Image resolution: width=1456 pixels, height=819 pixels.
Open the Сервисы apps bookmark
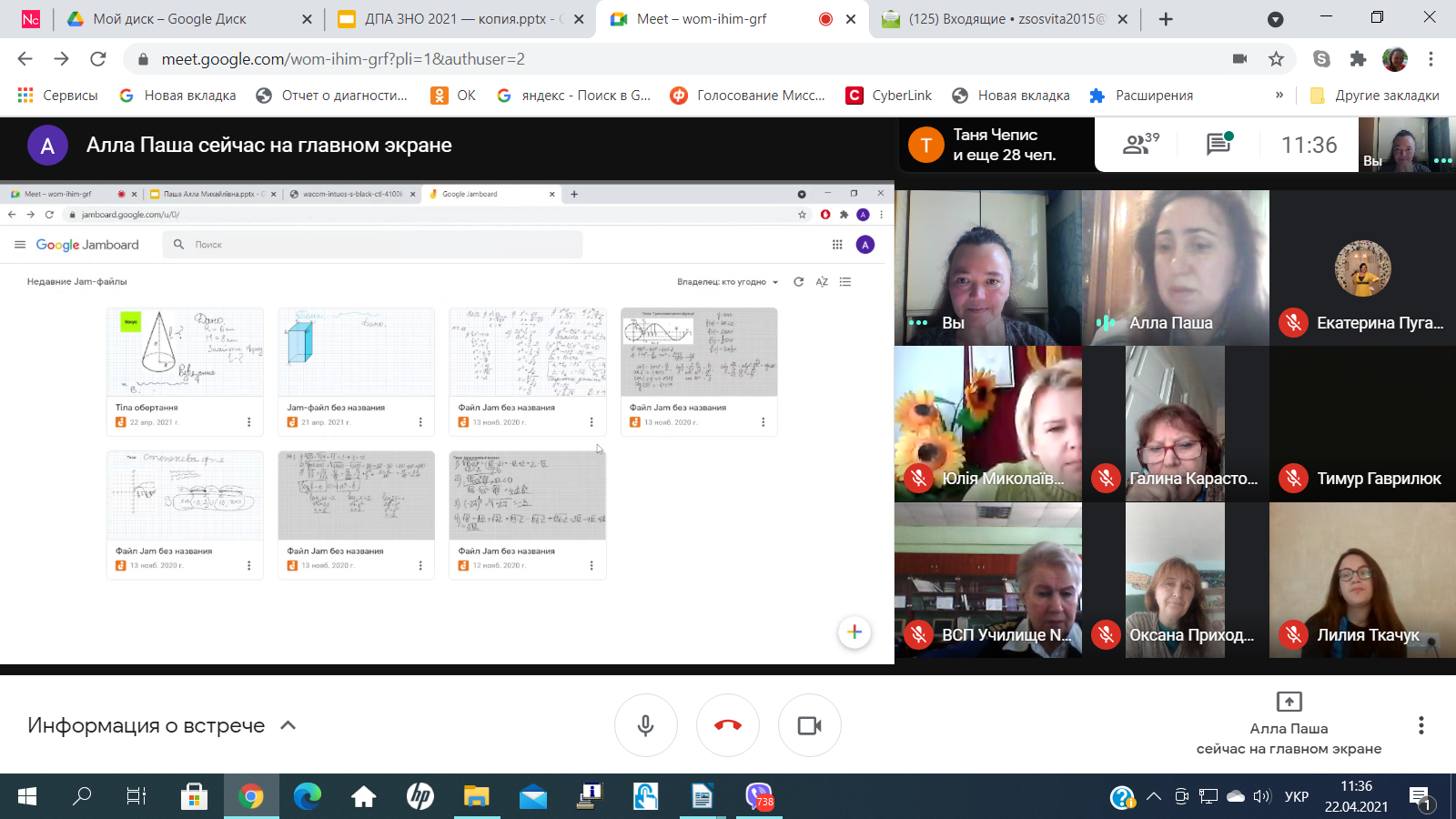58,96
